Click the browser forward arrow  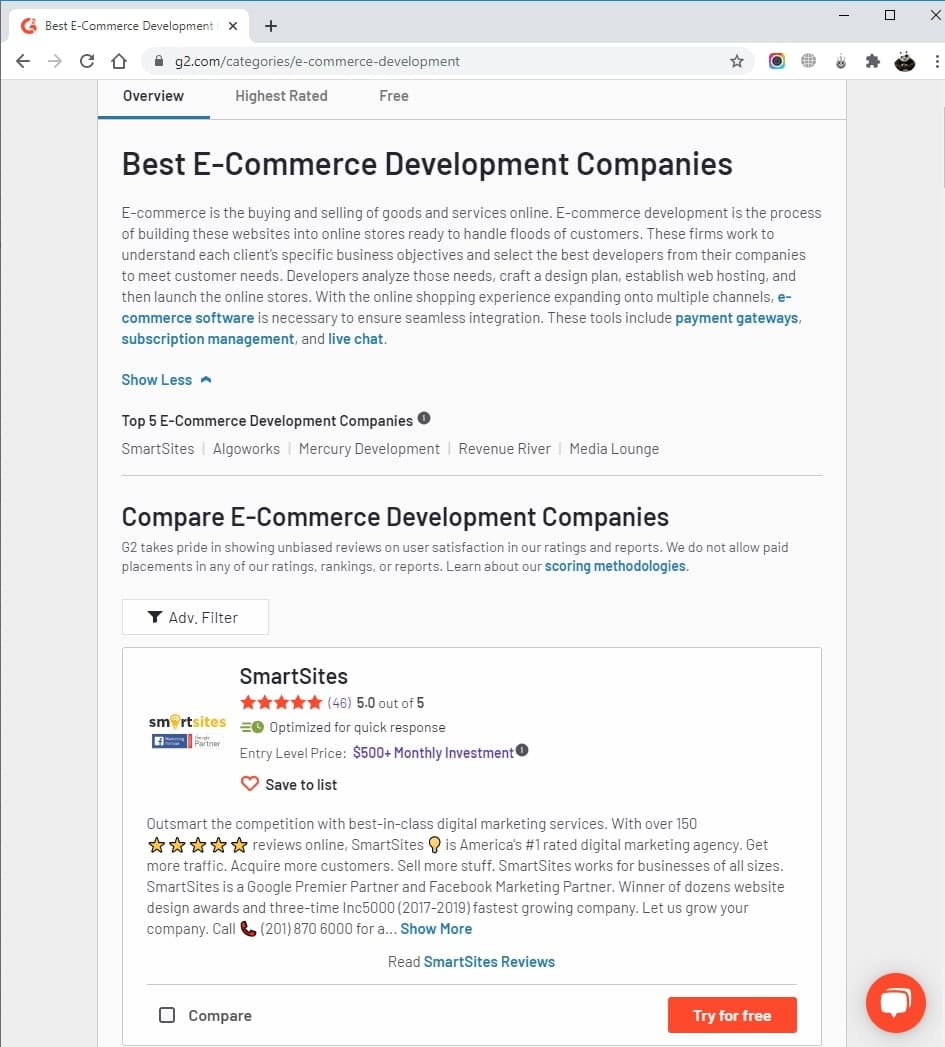click(55, 61)
